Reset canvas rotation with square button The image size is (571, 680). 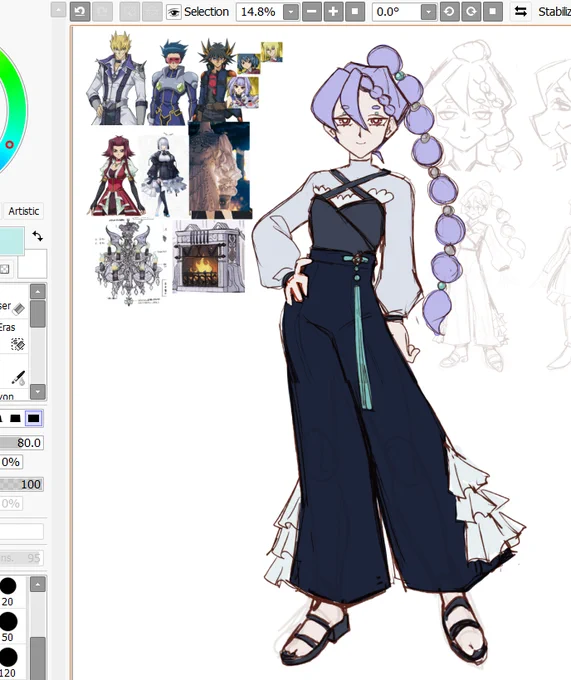(493, 12)
